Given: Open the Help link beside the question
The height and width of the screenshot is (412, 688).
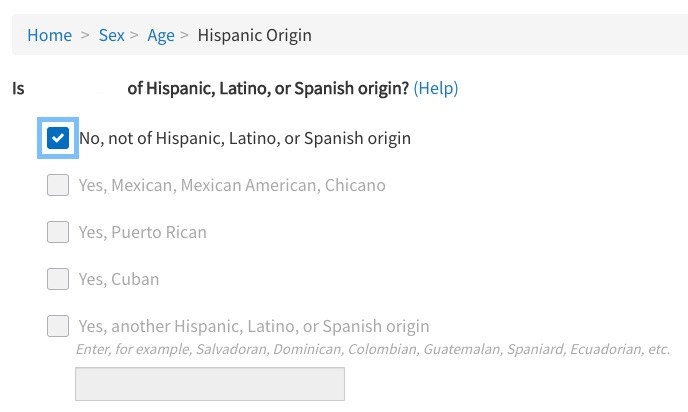Looking at the screenshot, I should click(x=436, y=88).
